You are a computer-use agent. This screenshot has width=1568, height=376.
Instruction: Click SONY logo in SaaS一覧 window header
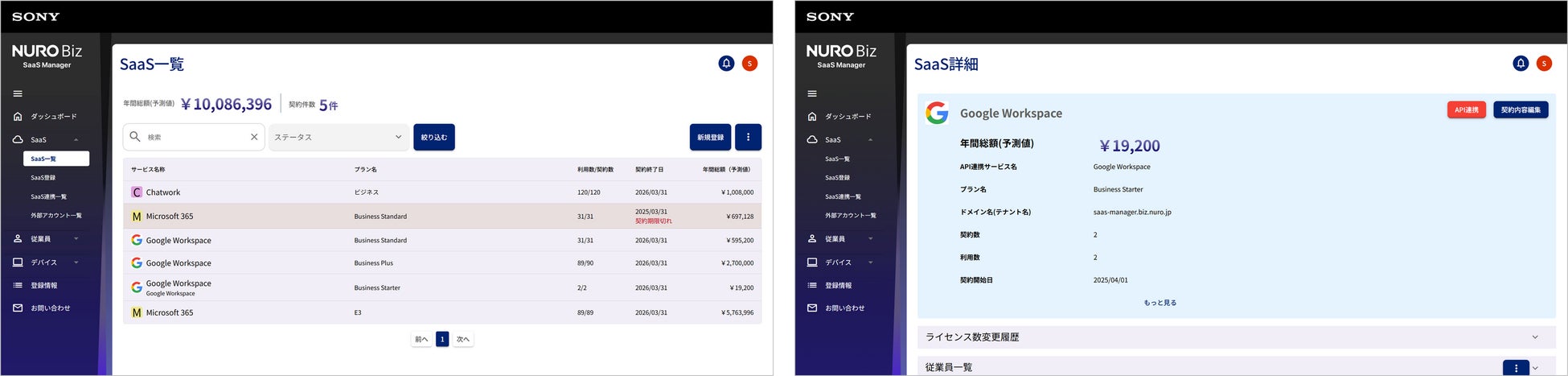(x=35, y=16)
